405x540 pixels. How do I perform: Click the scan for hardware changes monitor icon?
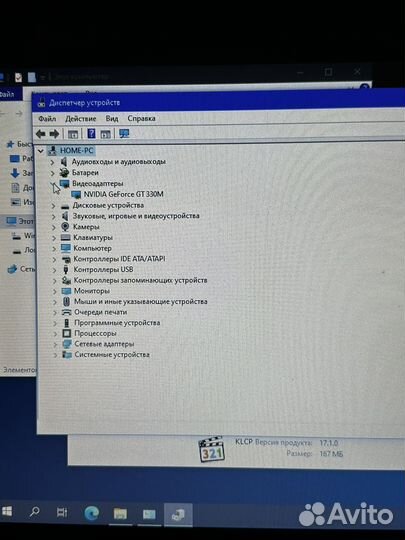(124, 133)
